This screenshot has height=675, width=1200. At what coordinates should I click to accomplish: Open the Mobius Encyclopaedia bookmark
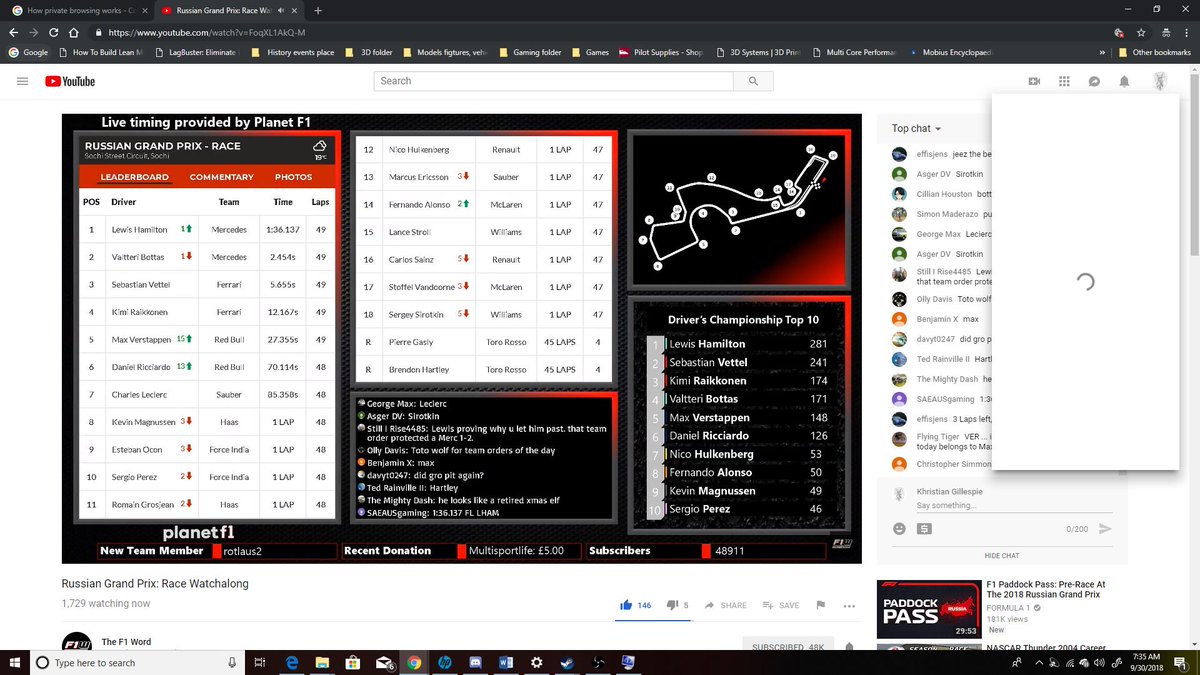pos(952,52)
